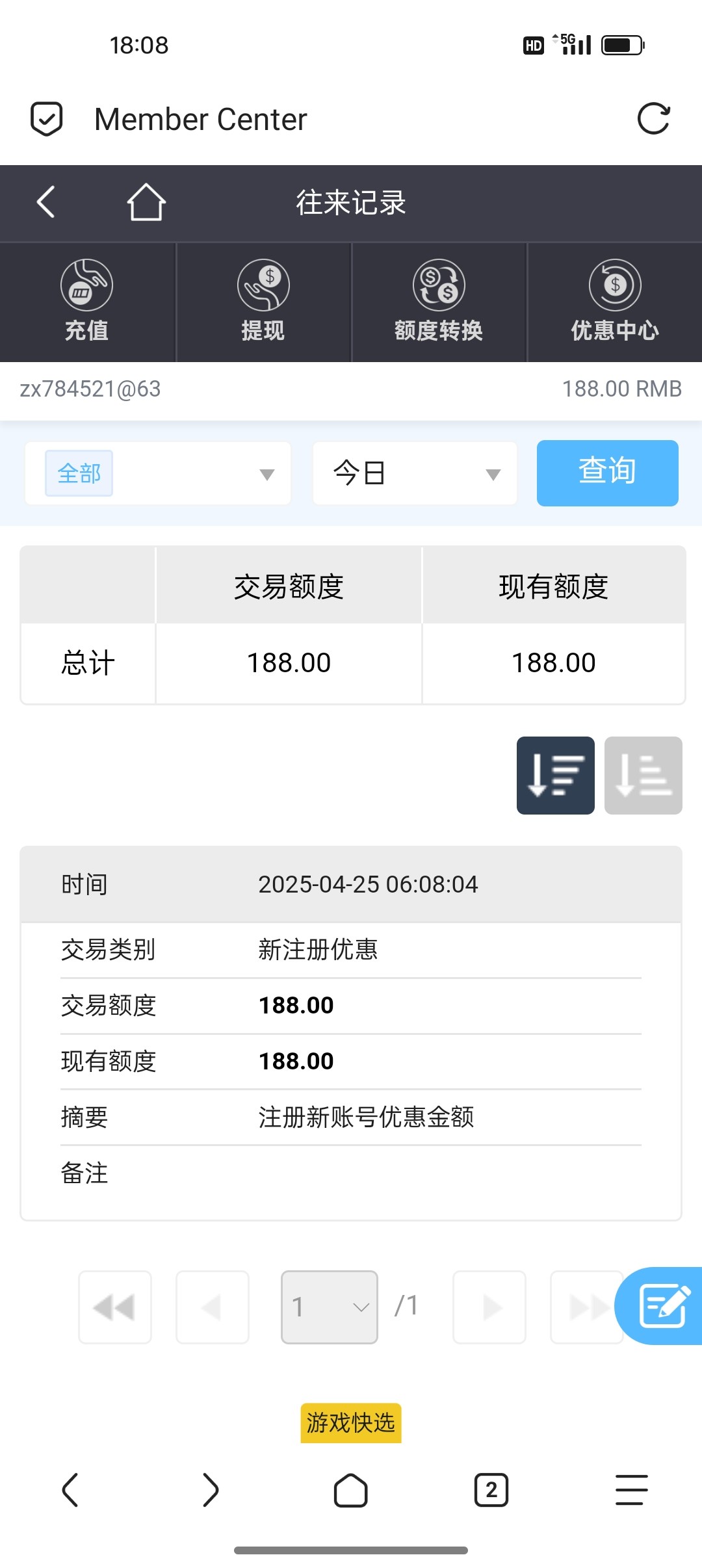
Task: Tap the refresh icon in header
Action: tap(653, 119)
